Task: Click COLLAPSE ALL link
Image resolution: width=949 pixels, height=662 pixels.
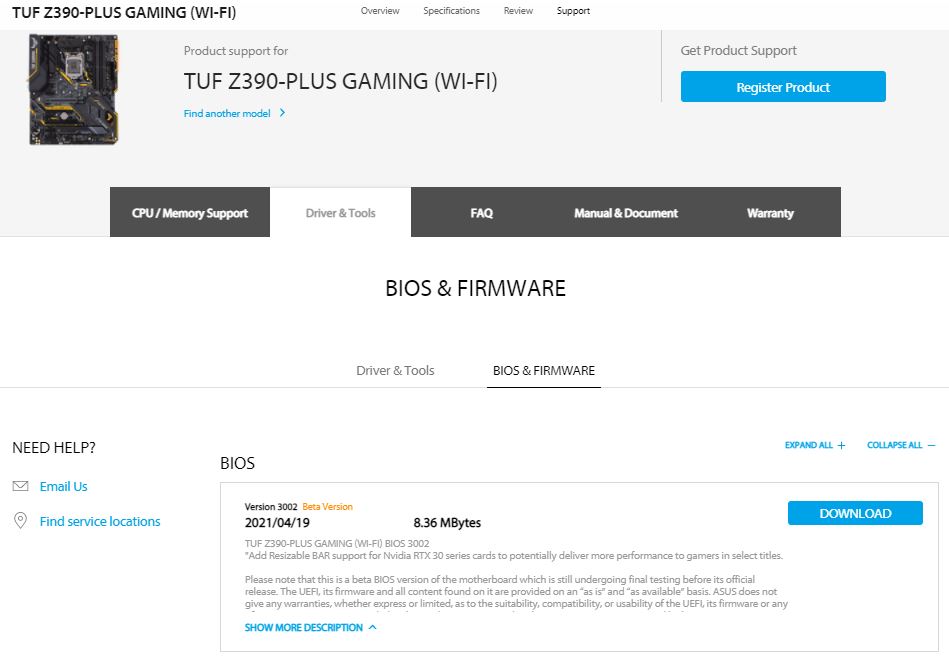Action: click(895, 445)
